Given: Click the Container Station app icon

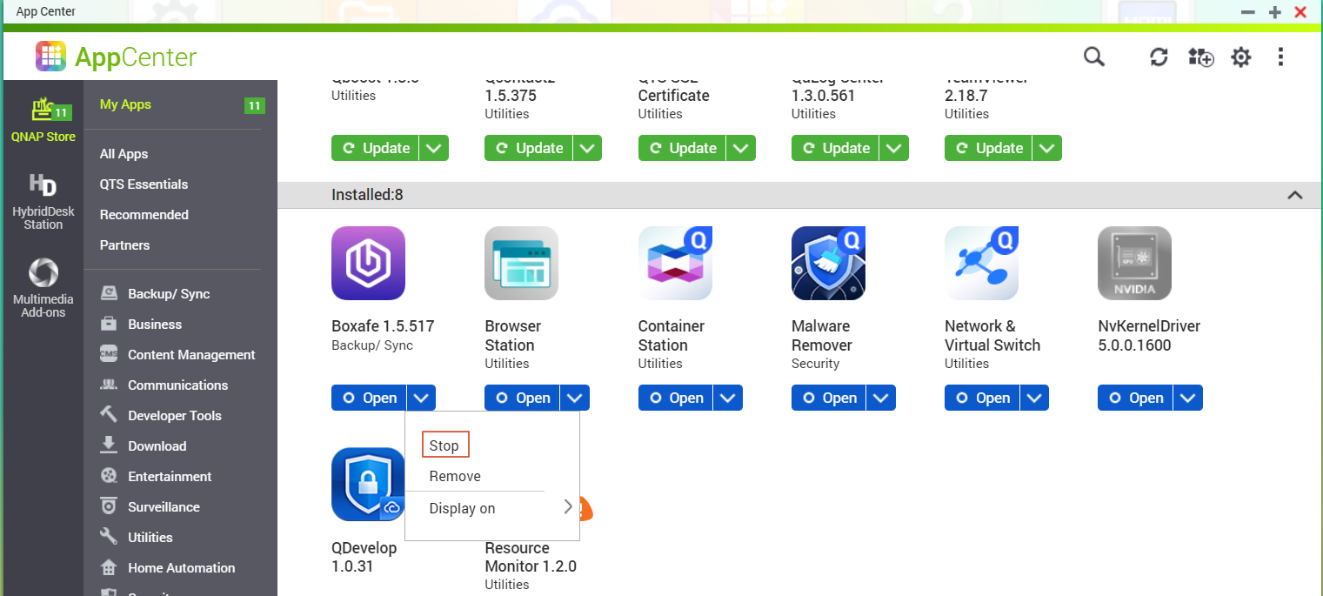Looking at the screenshot, I should tap(675, 263).
